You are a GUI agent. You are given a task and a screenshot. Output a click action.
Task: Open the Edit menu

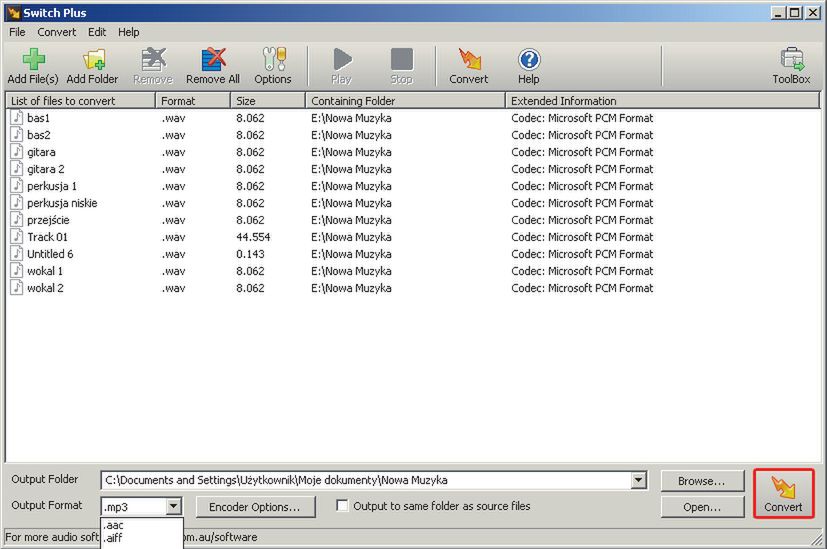click(97, 32)
